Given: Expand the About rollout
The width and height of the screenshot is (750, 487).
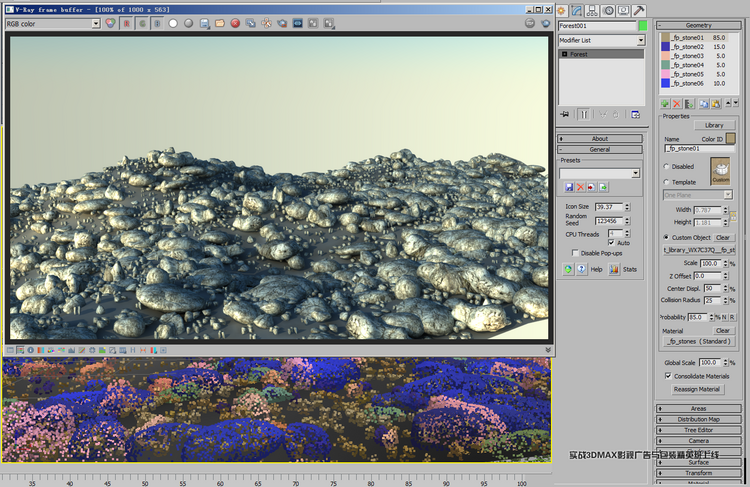Looking at the screenshot, I should pyautogui.click(x=600, y=139).
